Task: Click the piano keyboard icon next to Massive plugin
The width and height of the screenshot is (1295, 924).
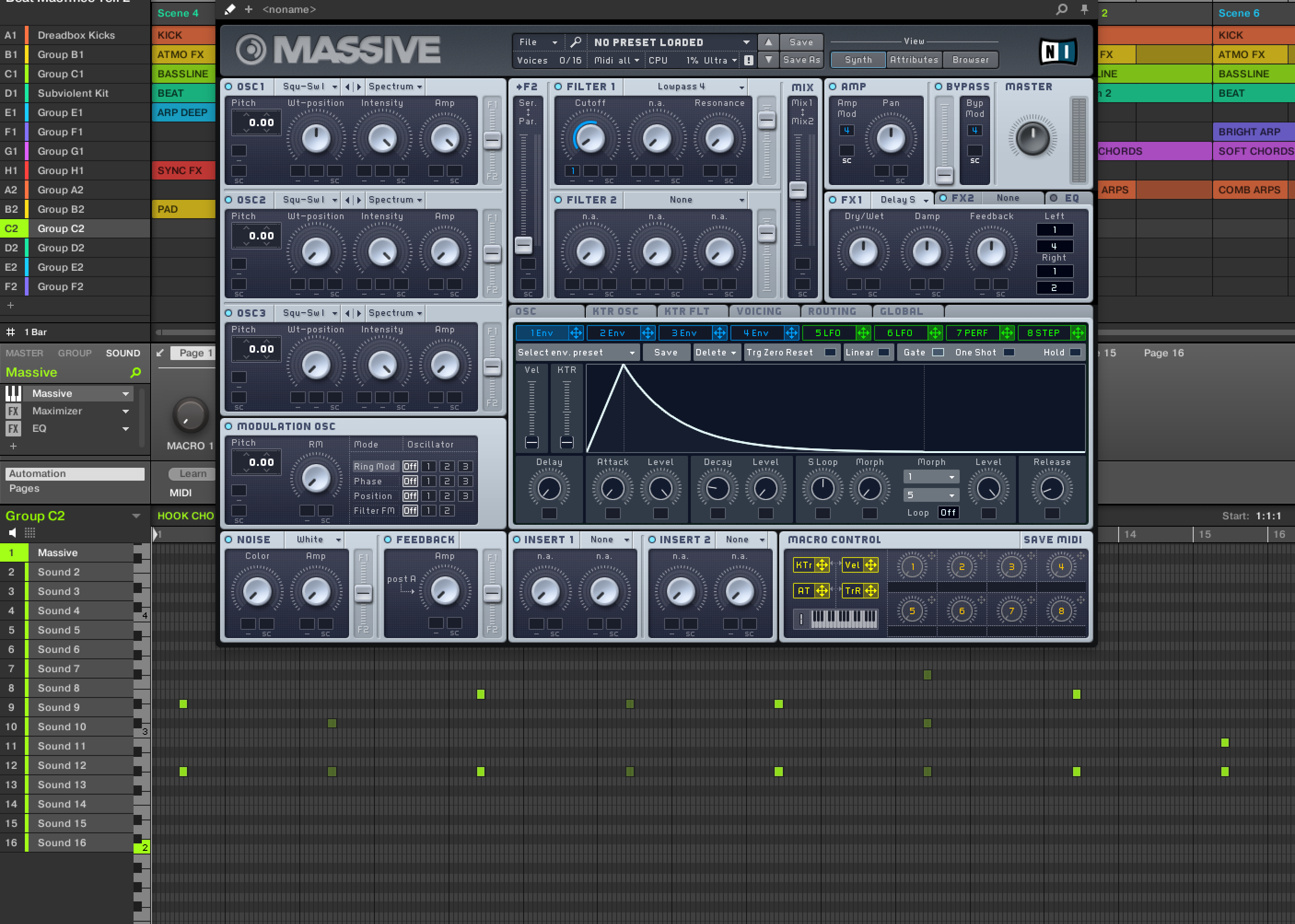Action: 13,393
